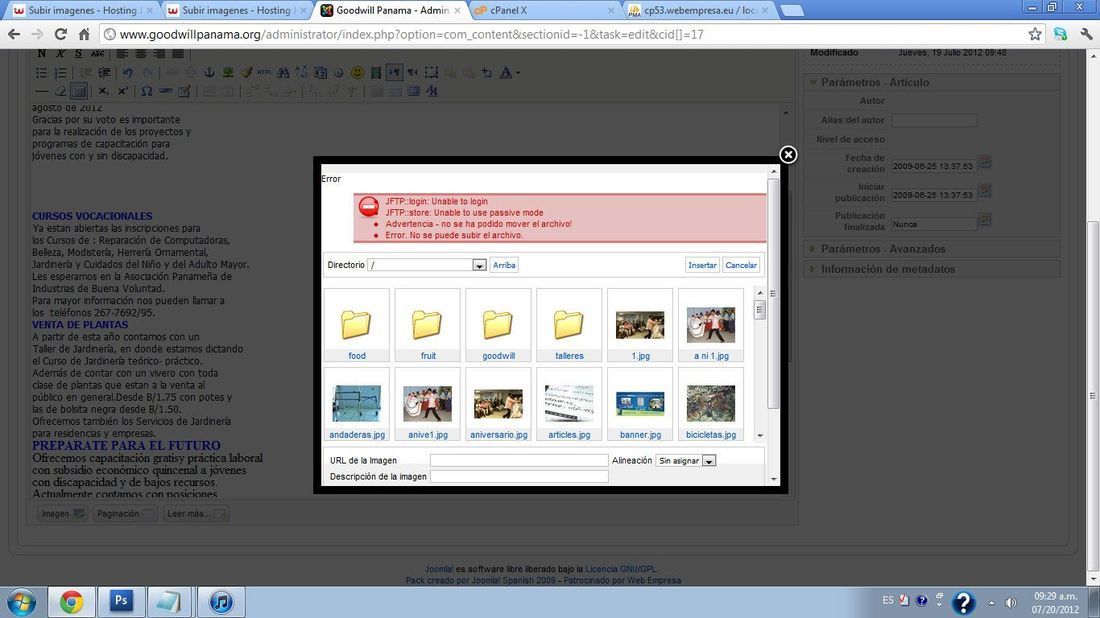Collapse the Parámetros - Artículo panel
Viewport: 1100px width, 618px height.
pos(932,82)
